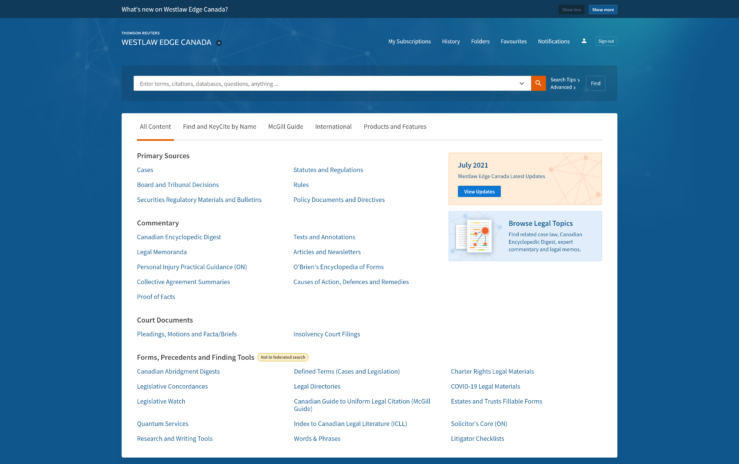Image resolution: width=739 pixels, height=464 pixels.
Task: Open Proof of Facts link
Action: pyautogui.click(x=156, y=297)
